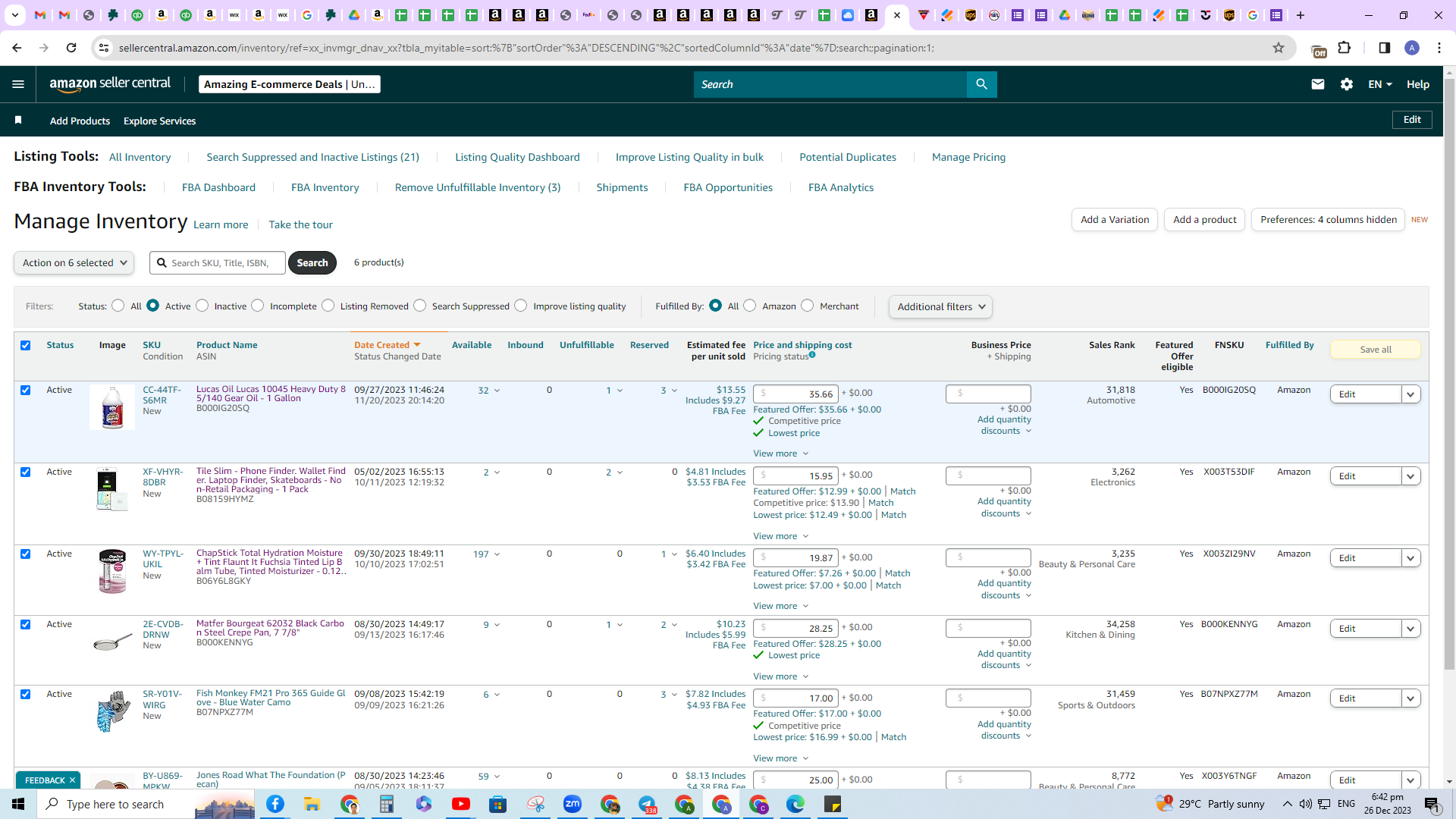
Task: Open the Windows Start menu
Action: 18,804
